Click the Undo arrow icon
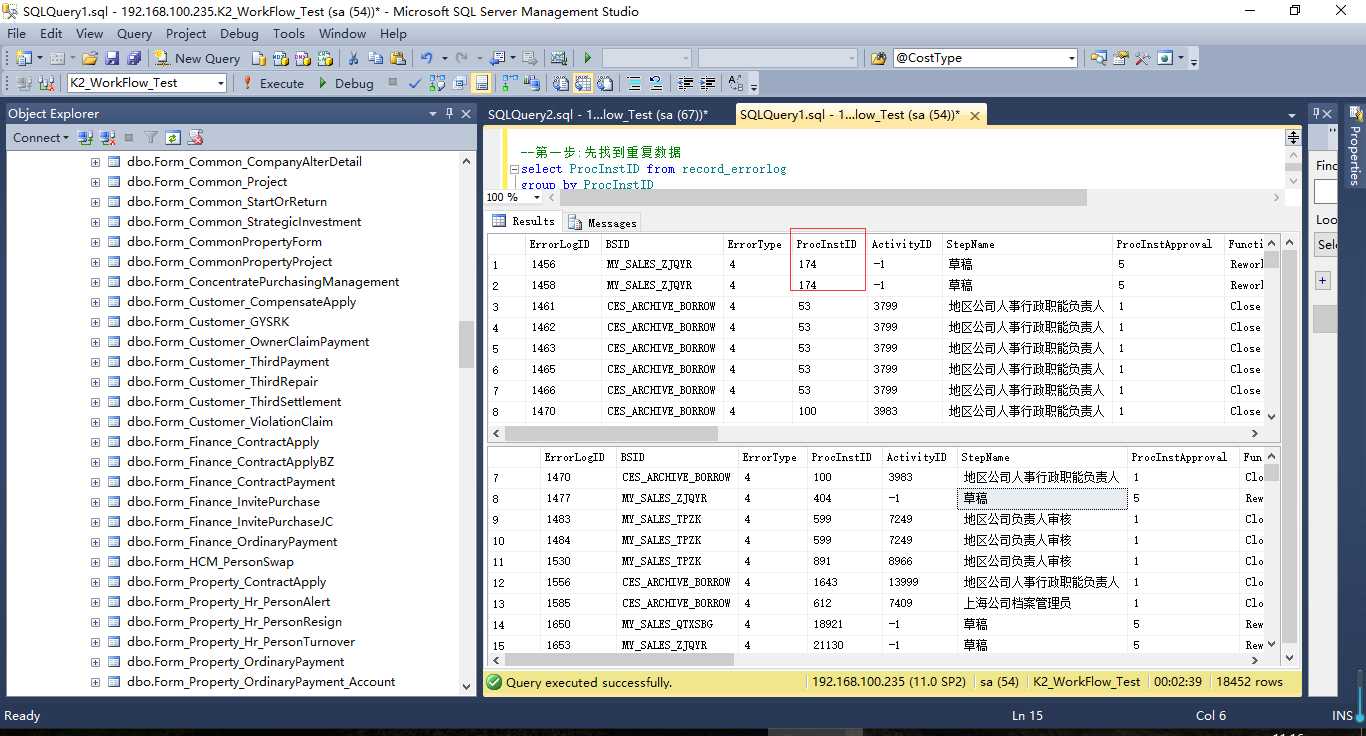This screenshot has height=736, width=1366. coord(427,58)
